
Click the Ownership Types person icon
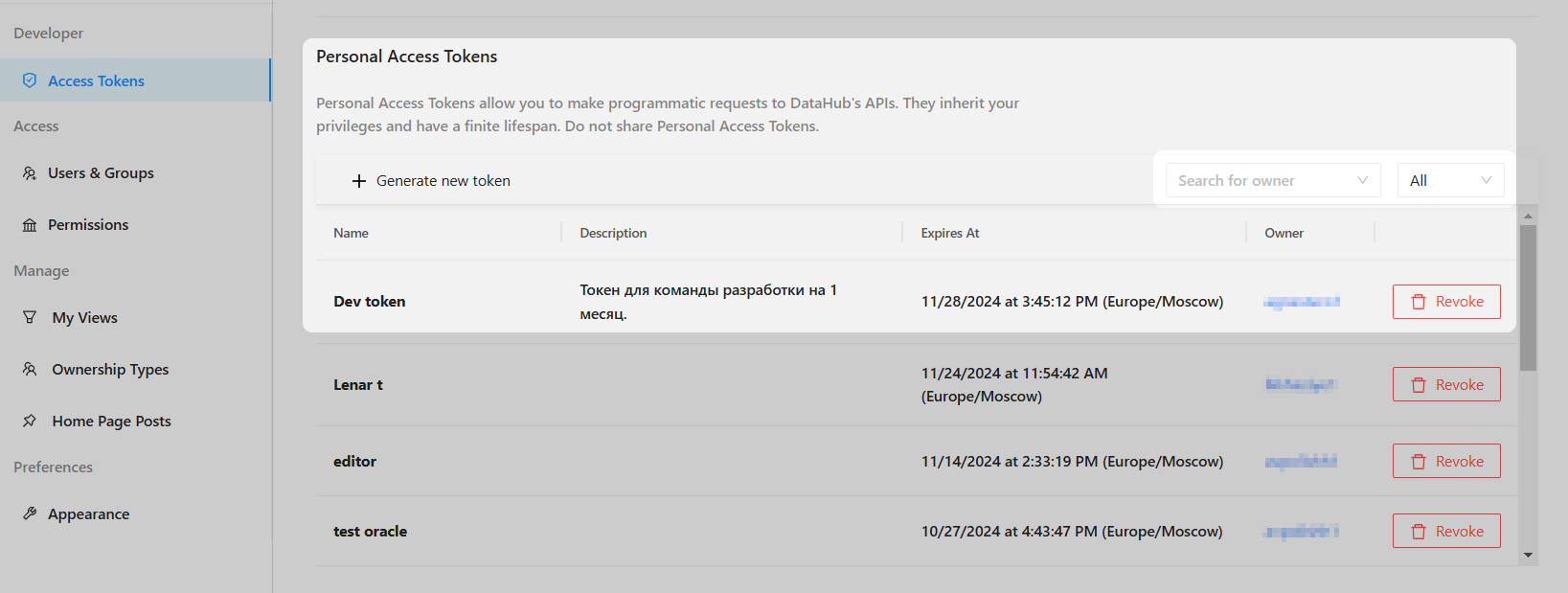(30, 369)
